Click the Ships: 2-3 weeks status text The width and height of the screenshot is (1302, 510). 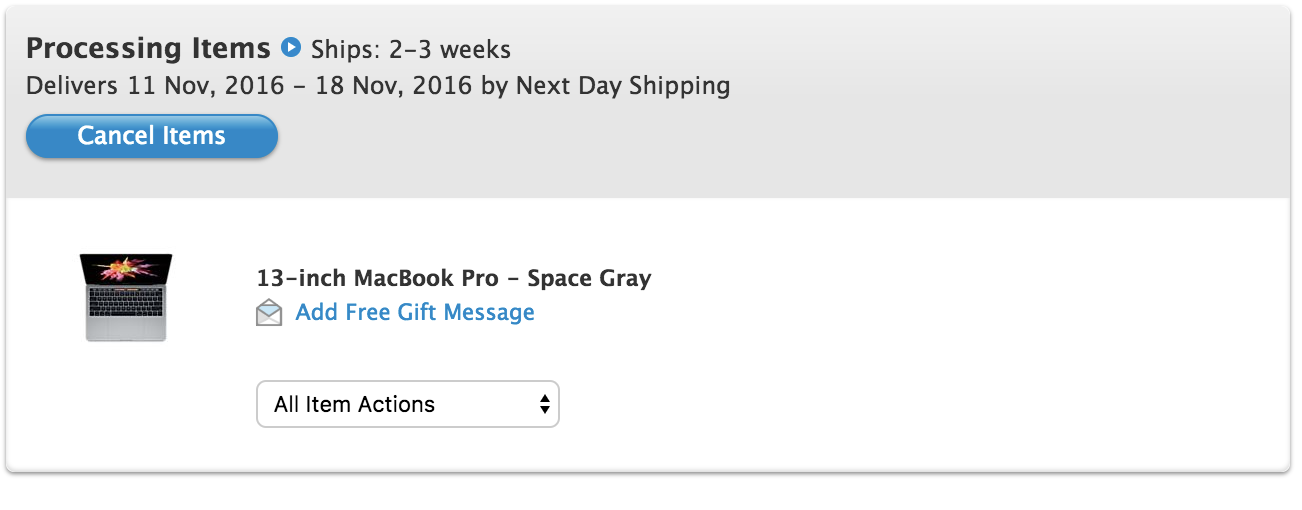pos(411,48)
